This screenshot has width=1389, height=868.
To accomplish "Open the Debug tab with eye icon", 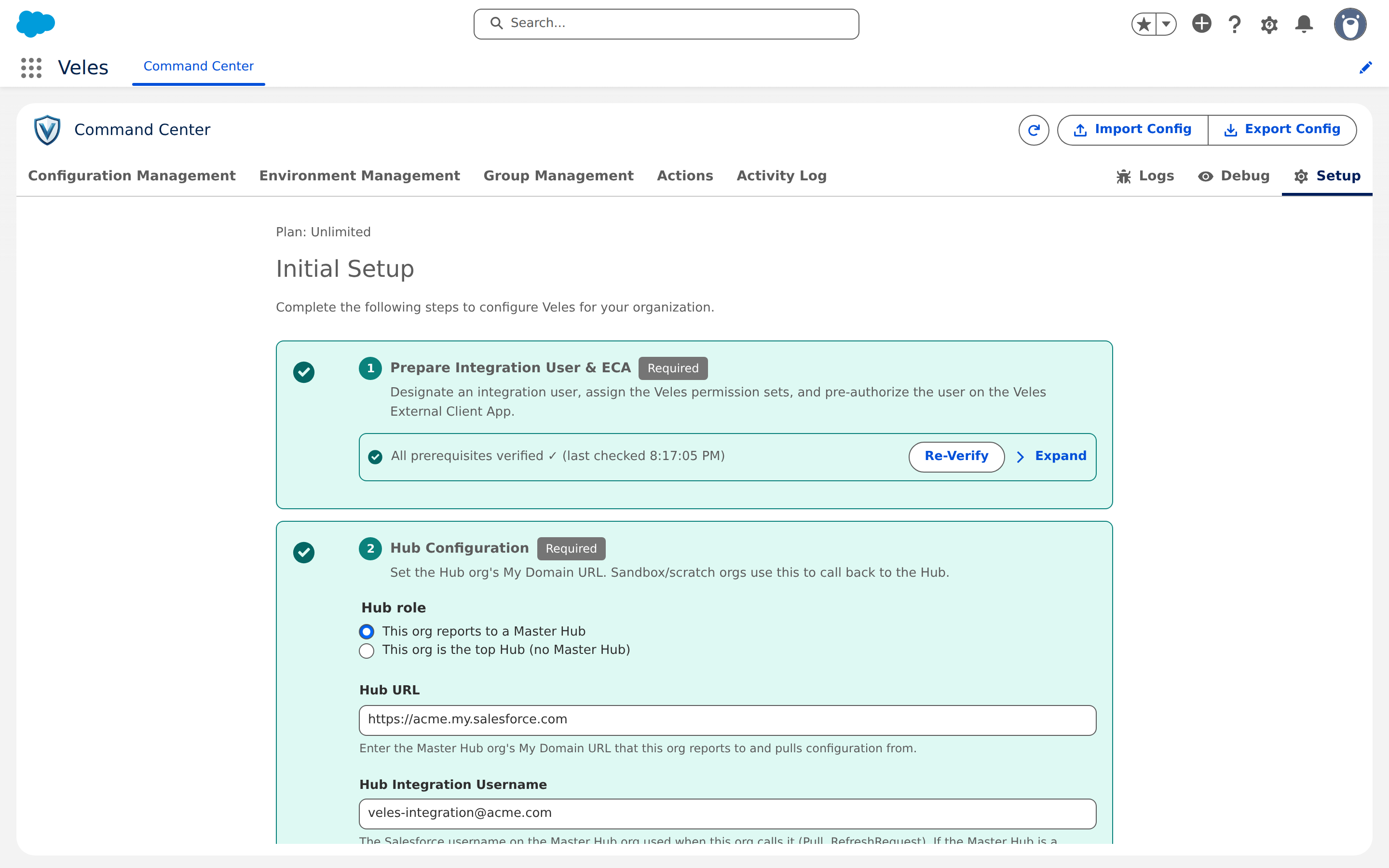I will click(x=1233, y=176).
